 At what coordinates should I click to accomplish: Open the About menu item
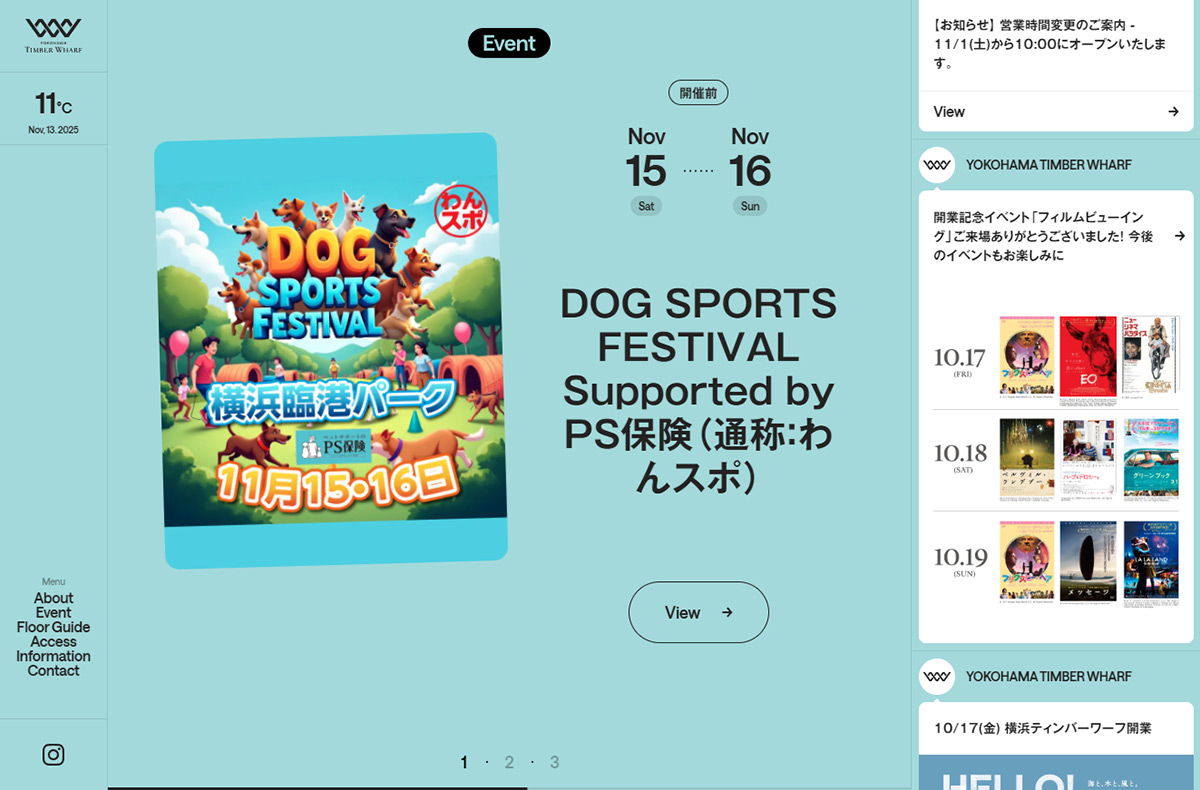(x=53, y=598)
